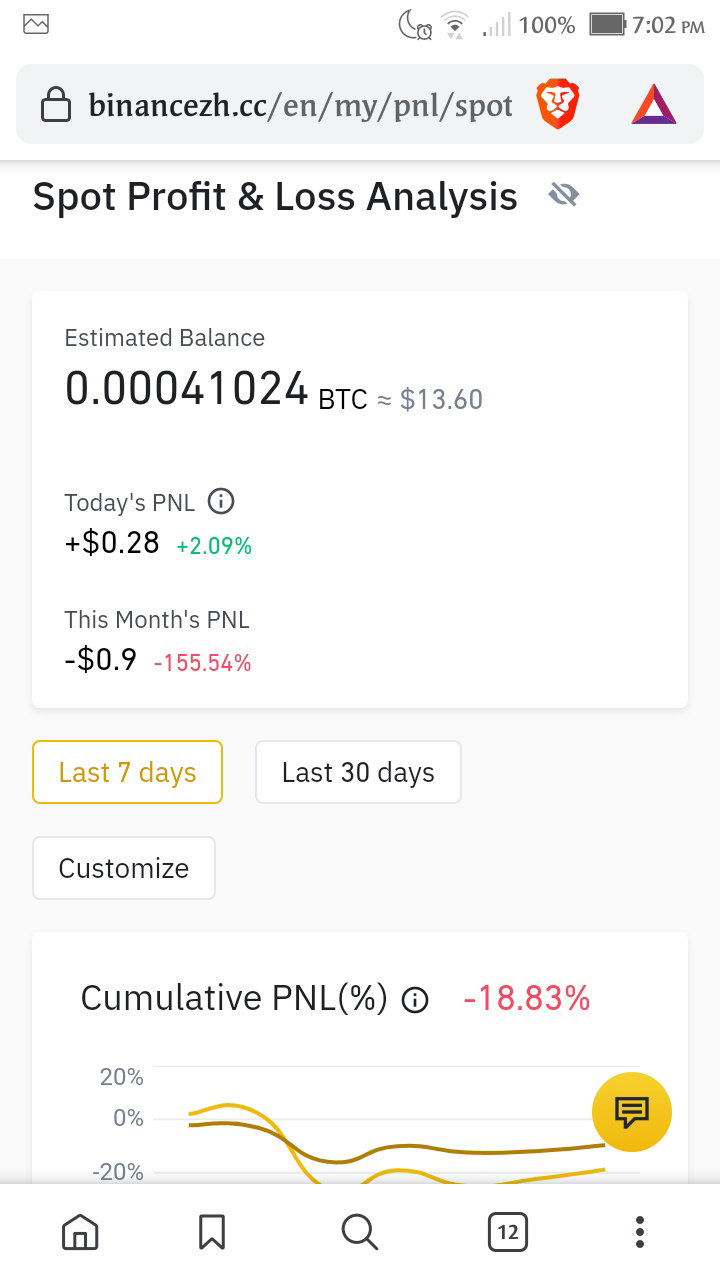Open Today's PNL info icon
Image resolution: width=720 pixels, height=1280 pixels.
coord(221,501)
